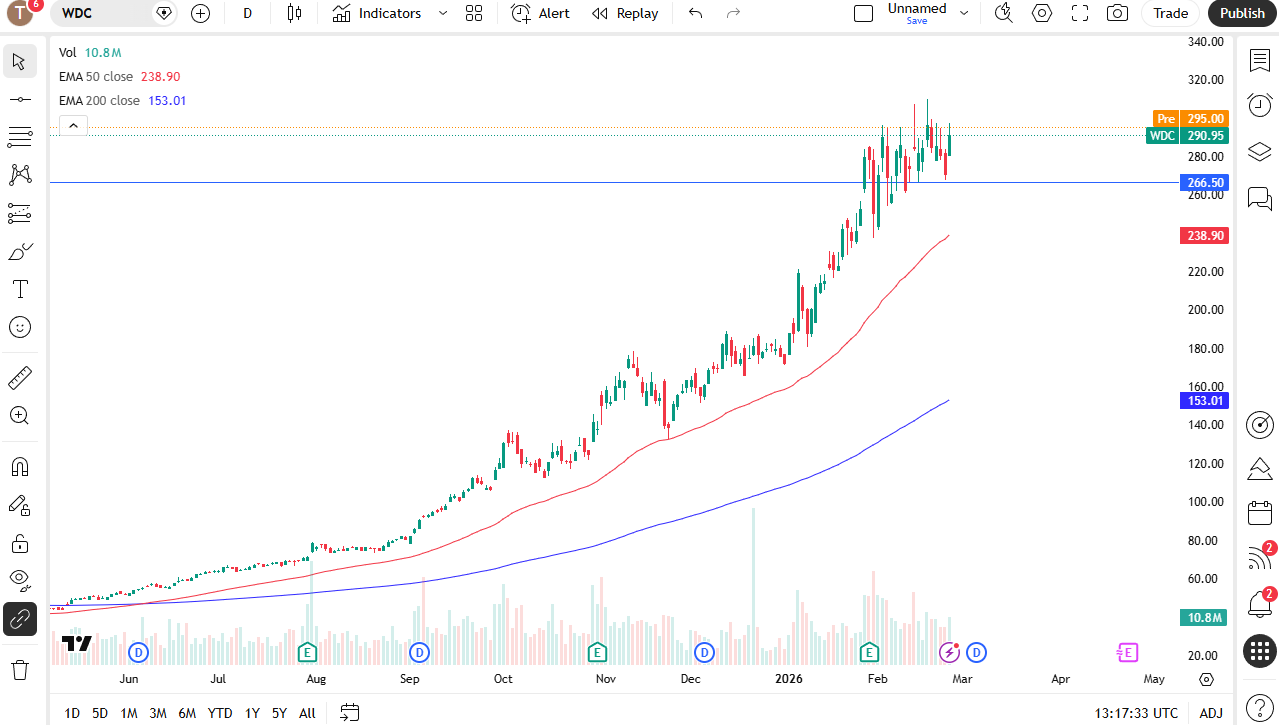Viewport: 1279px width, 725px height.
Task: Open the go to date picker
Action: point(349,713)
